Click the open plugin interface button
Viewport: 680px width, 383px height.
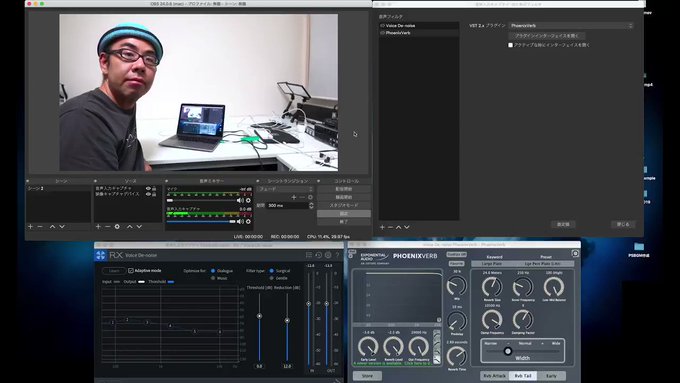pyautogui.click(x=546, y=36)
